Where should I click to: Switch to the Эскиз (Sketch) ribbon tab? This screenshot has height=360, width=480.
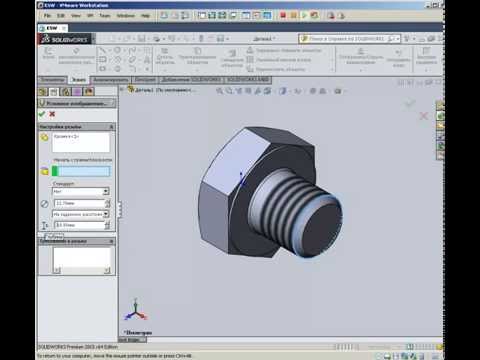tap(79, 80)
